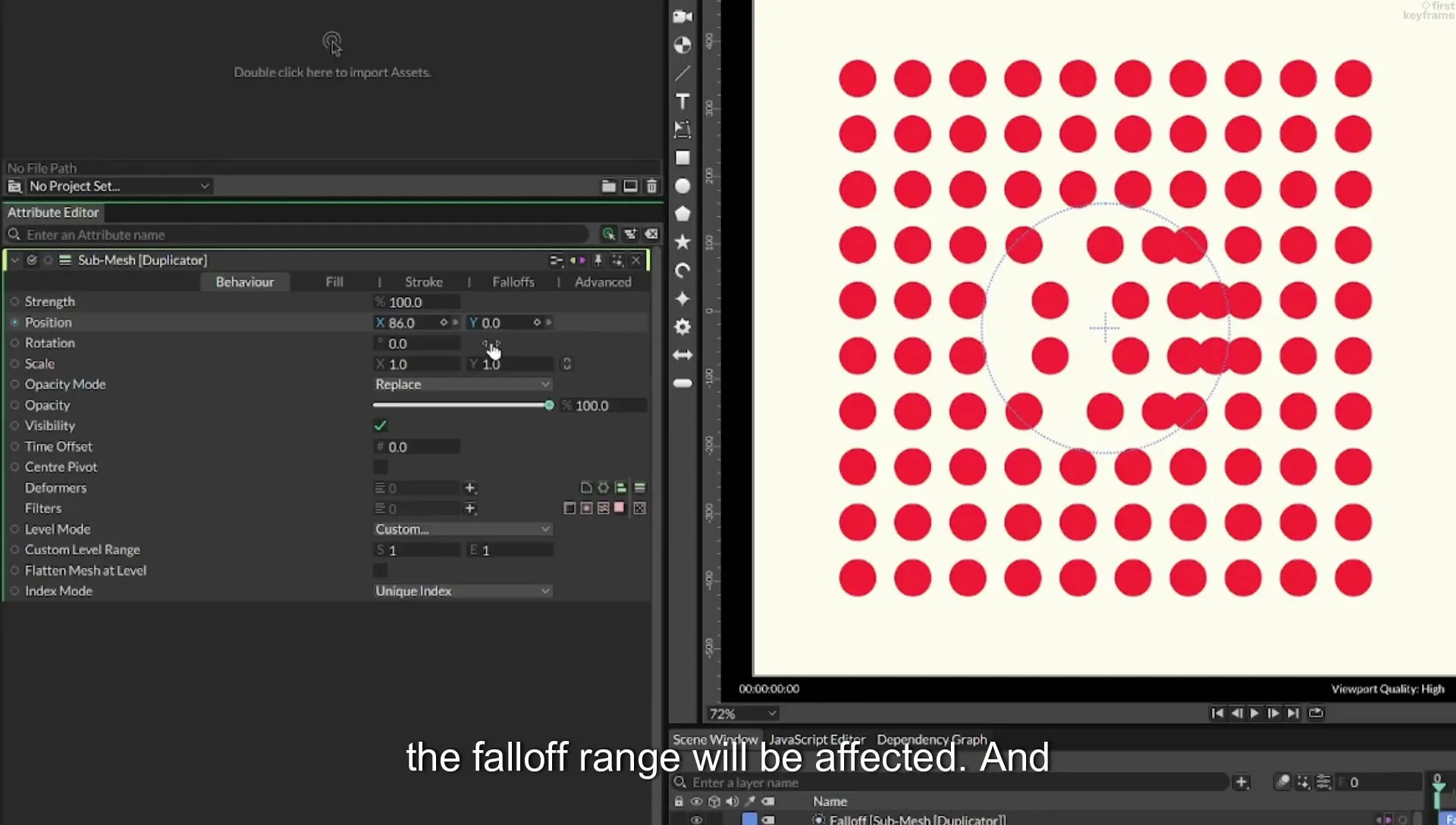Select the Ellipse shape tool

[x=682, y=186]
